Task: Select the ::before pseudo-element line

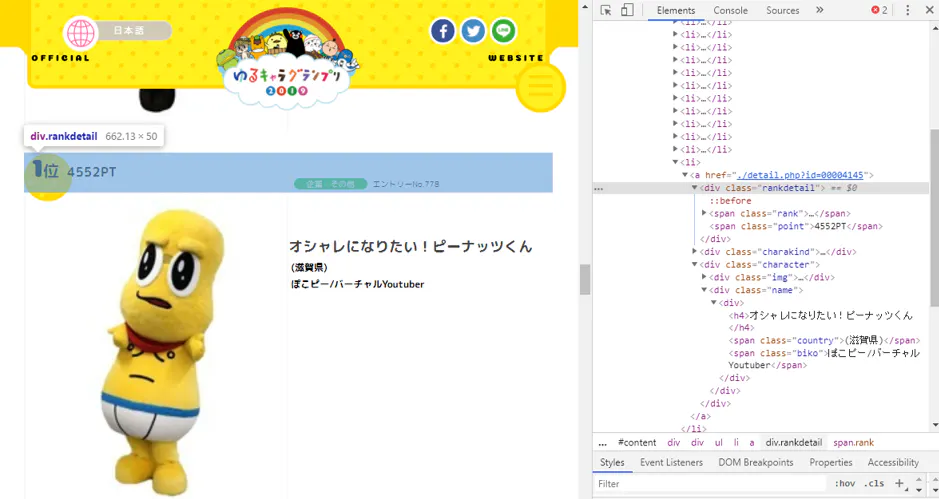Action: (x=730, y=201)
